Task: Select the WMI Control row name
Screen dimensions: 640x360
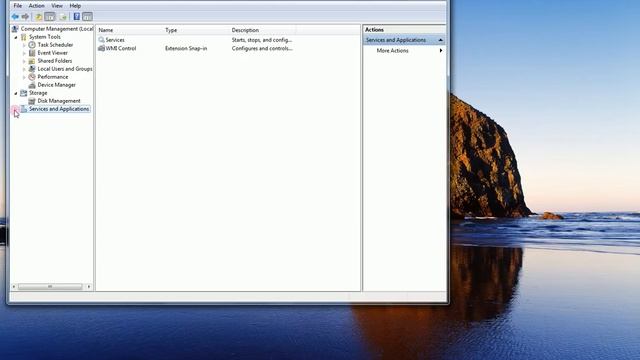Action: [121, 48]
